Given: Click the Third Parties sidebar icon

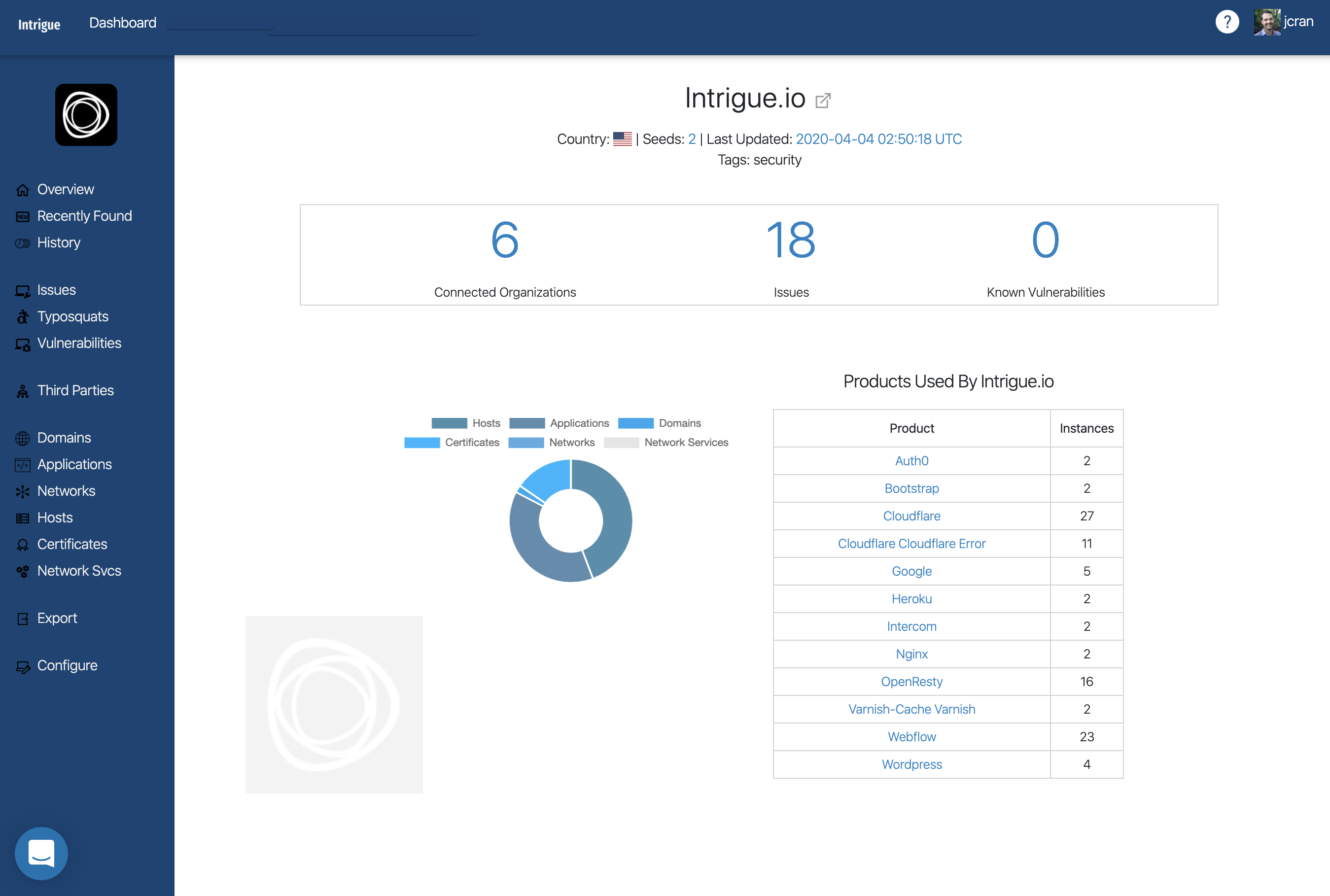Looking at the screenshot, I should 22,391.
